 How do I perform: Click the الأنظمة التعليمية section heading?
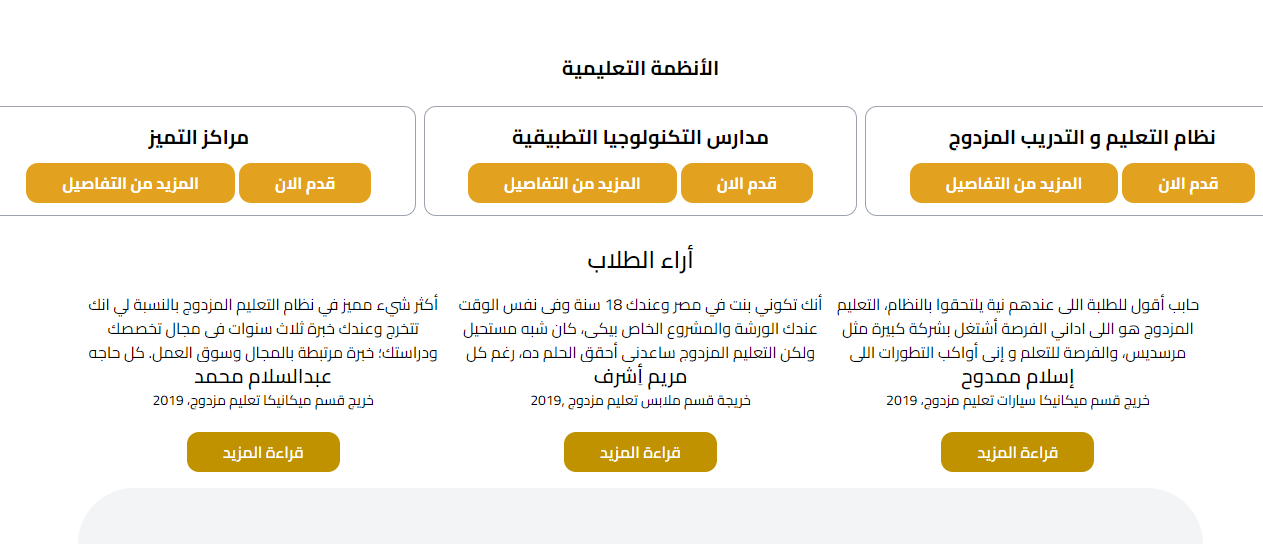click(640, 69)
